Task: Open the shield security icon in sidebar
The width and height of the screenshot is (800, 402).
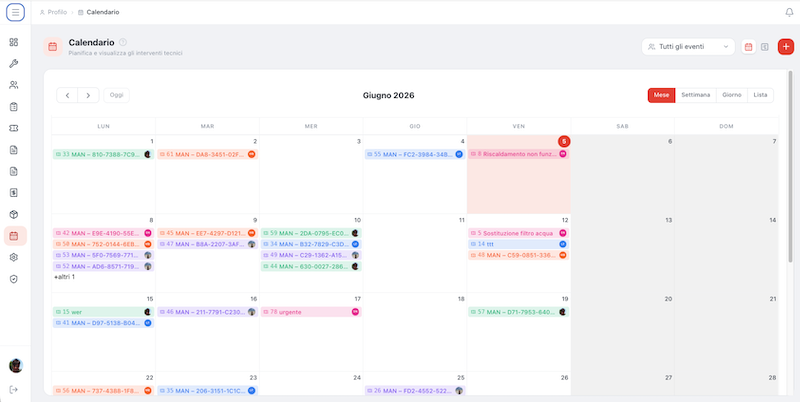Action: point(14,279)
